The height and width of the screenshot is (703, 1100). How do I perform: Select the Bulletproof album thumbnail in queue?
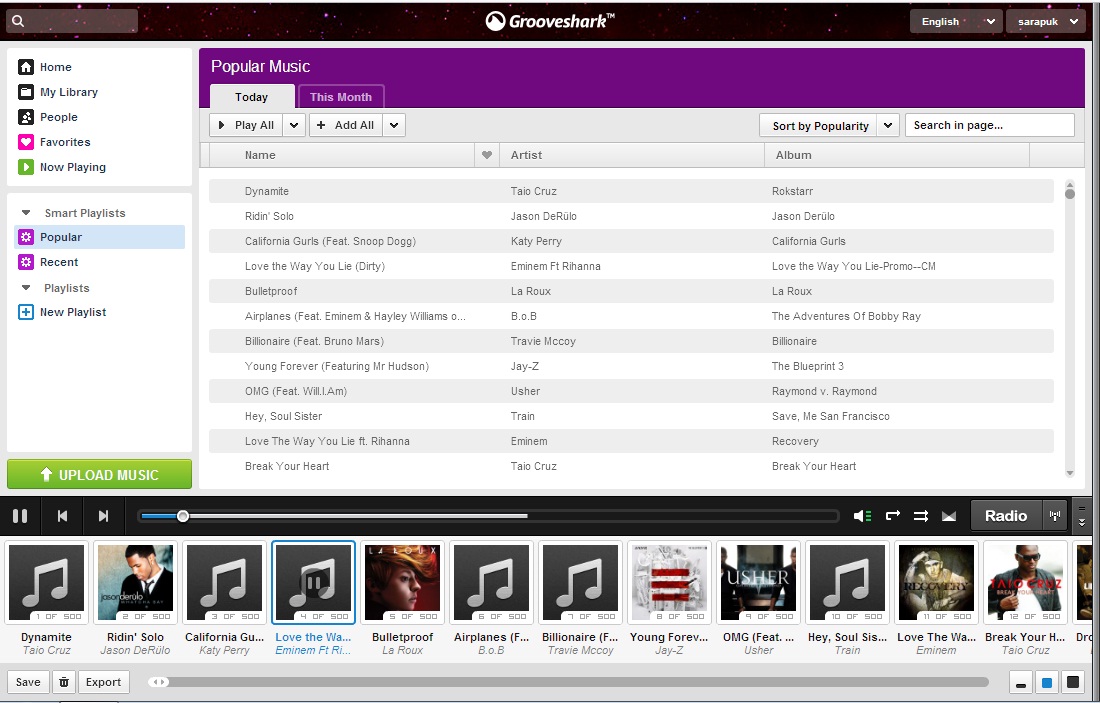(x=402, y=582)
